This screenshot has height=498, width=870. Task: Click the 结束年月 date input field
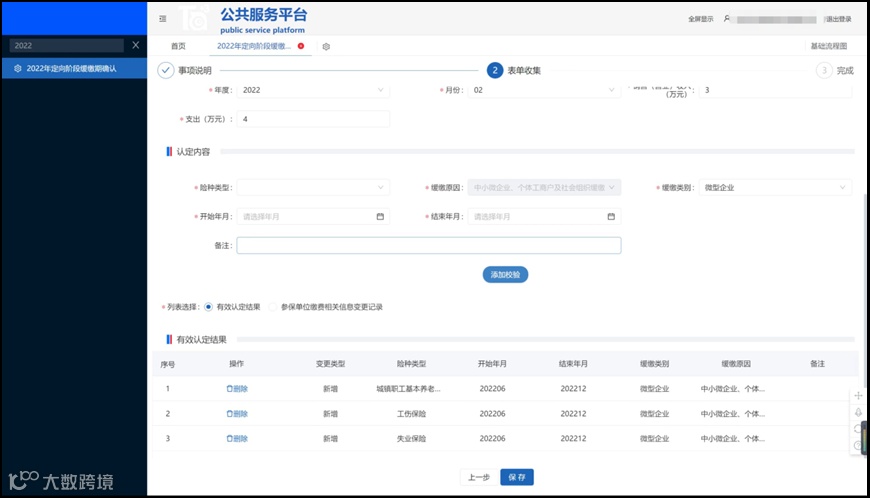tap(544, 216)
